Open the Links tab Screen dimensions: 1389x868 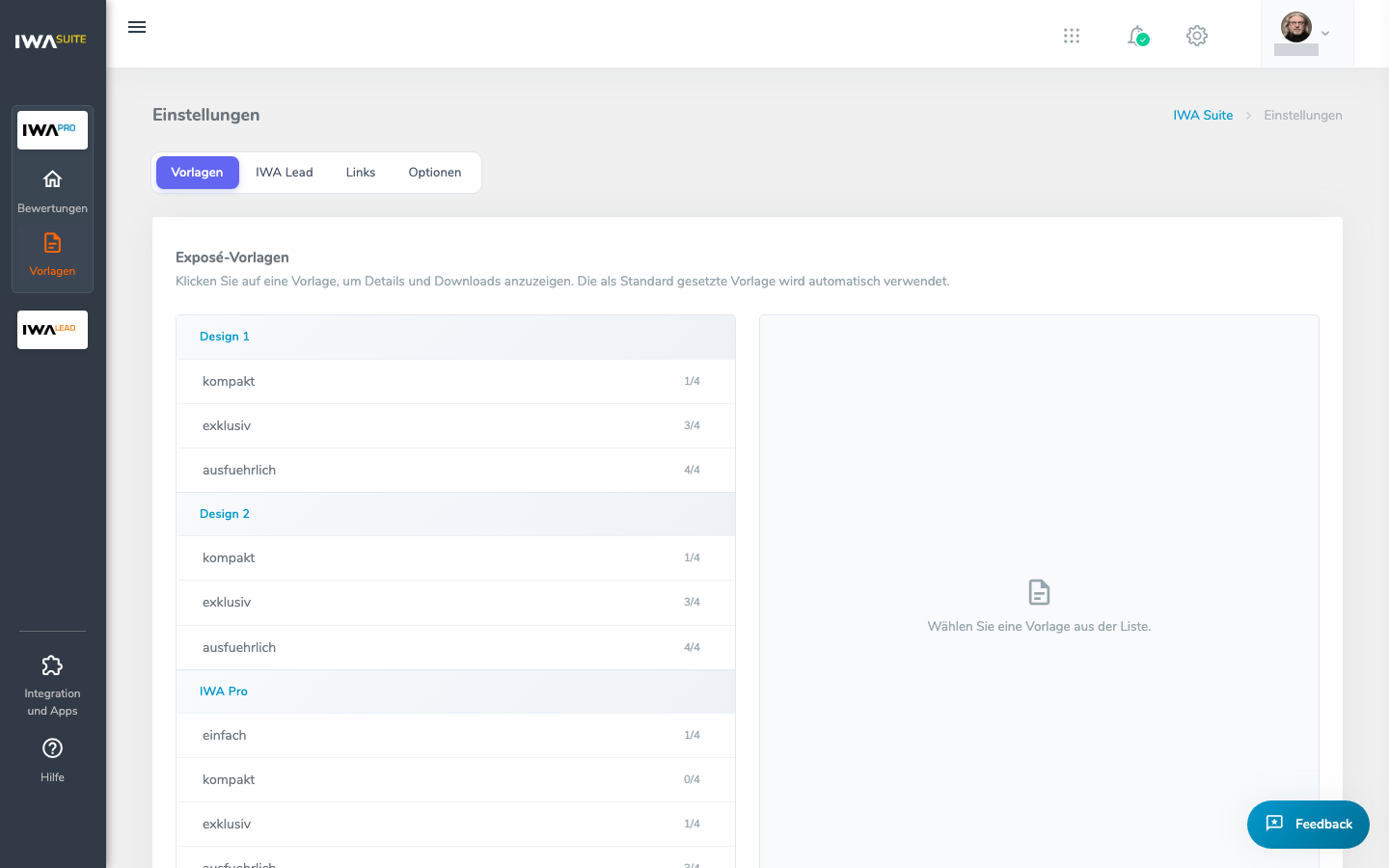point(361,173)
